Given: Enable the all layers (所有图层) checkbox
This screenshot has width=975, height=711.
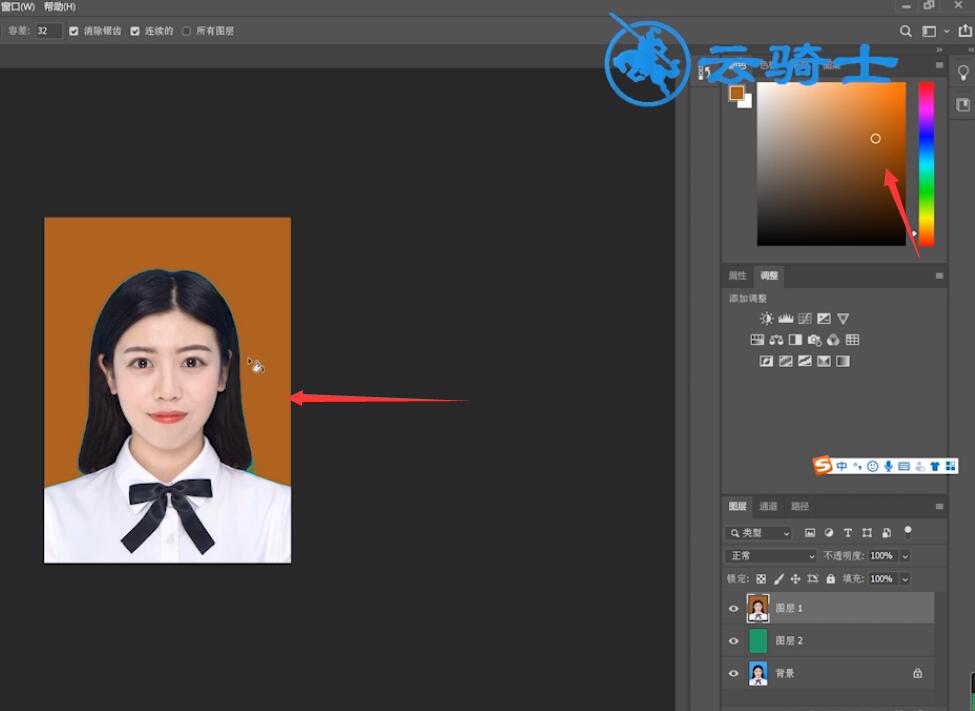Looking at the screenshot, I should [187, 31].
